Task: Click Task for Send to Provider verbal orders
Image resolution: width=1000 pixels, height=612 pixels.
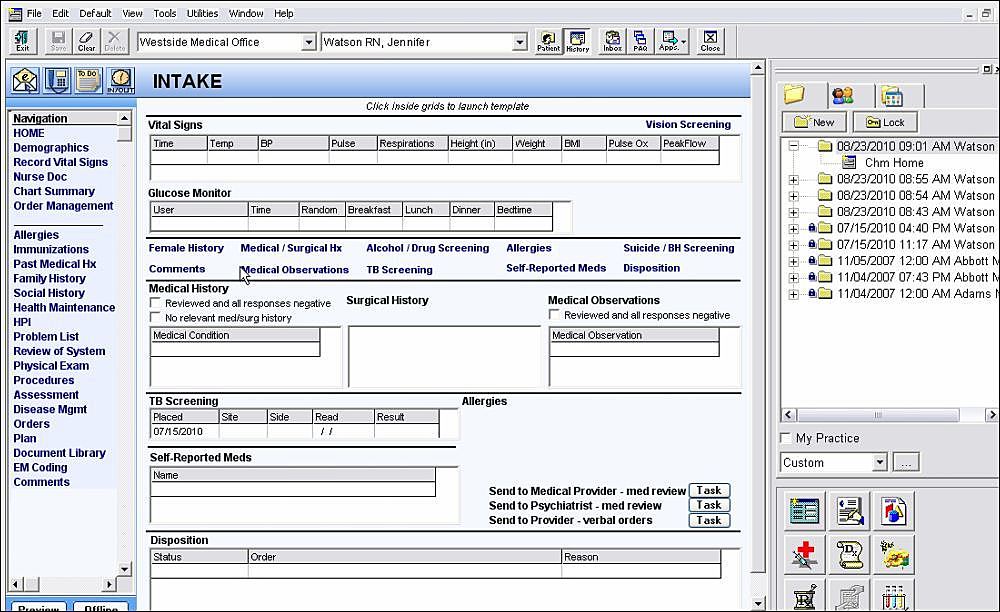Action: 709,520
